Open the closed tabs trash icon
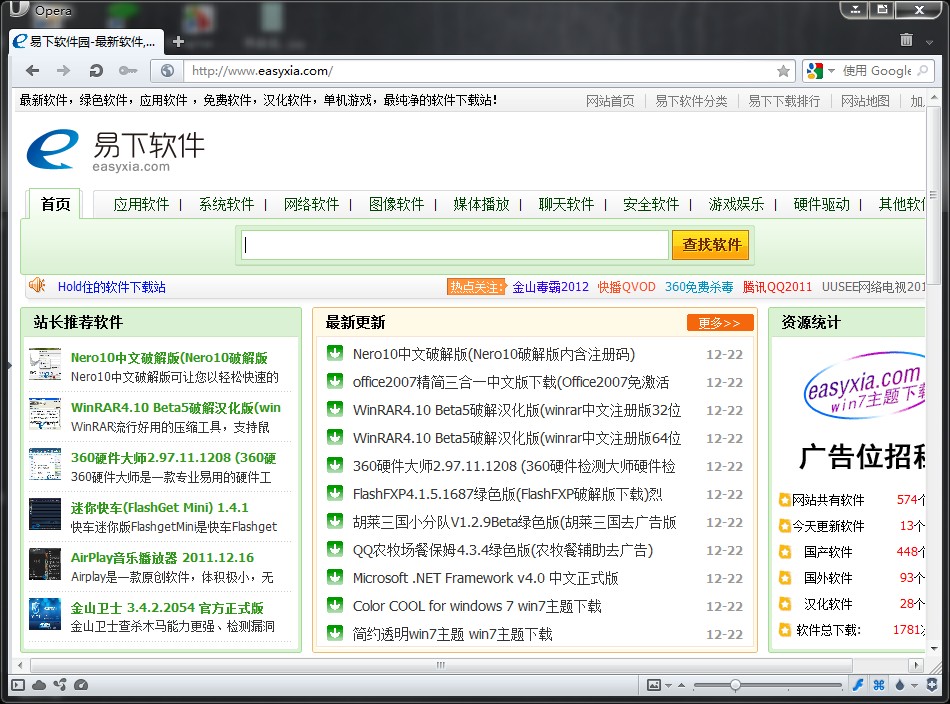Image resolution: width=950 pixels, height=704 pixels. (x=906, y=41)
